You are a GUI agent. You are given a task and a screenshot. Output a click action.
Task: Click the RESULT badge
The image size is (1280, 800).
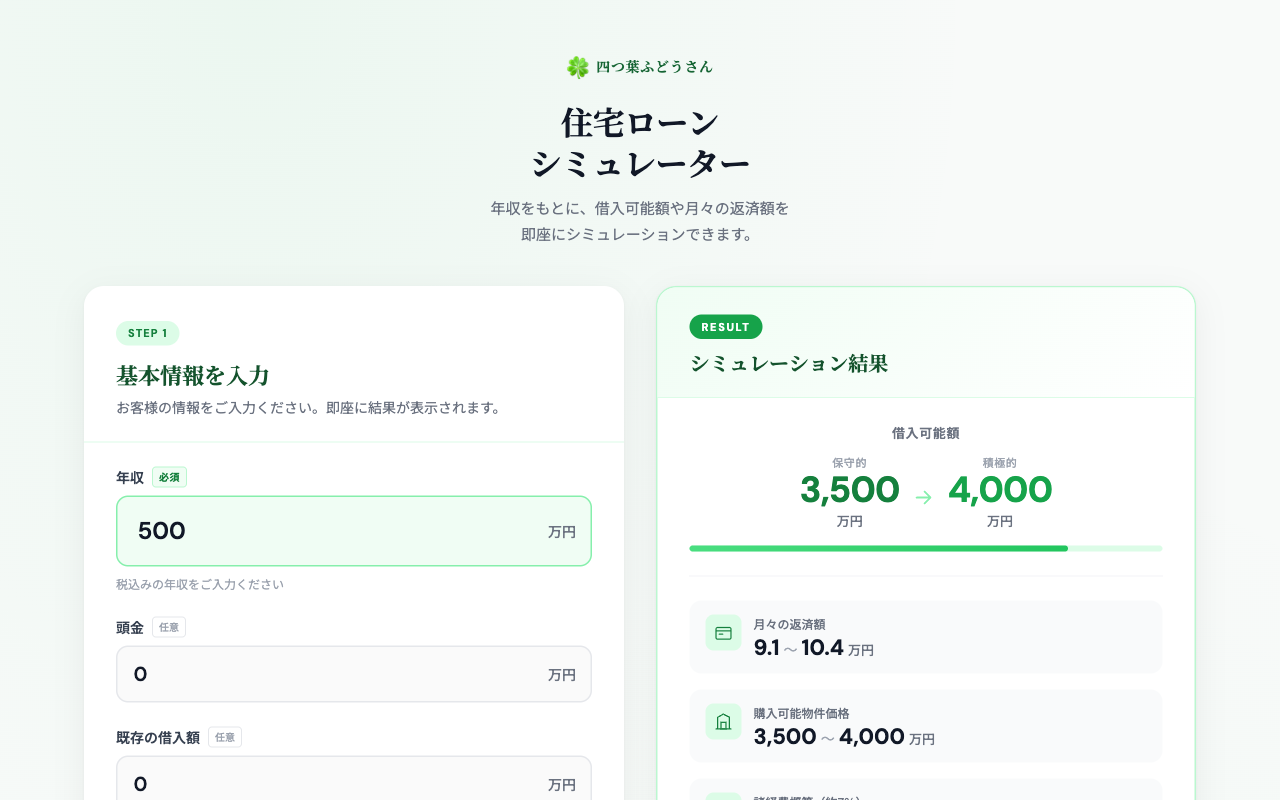click(726, 326)
